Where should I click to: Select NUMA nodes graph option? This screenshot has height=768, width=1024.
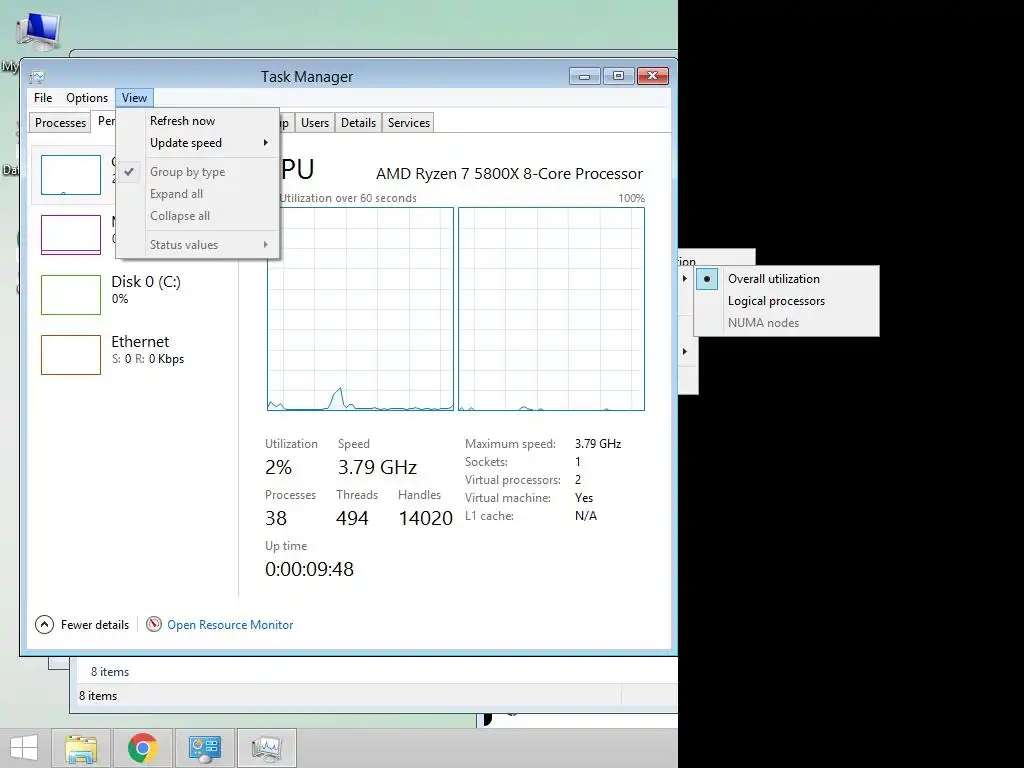[x=787, y=323]
